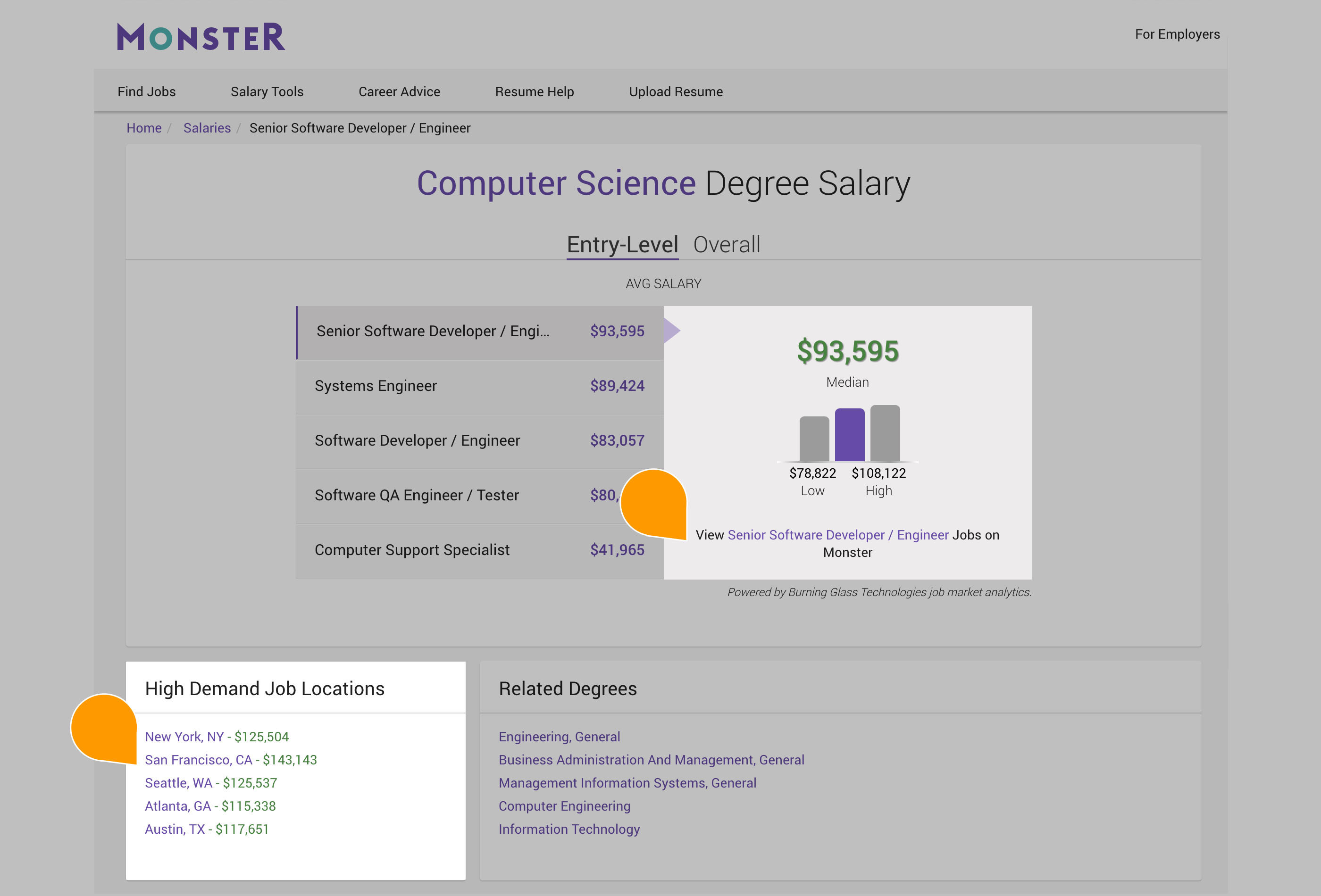Open Career Advice navigation menu

point(400,90)
